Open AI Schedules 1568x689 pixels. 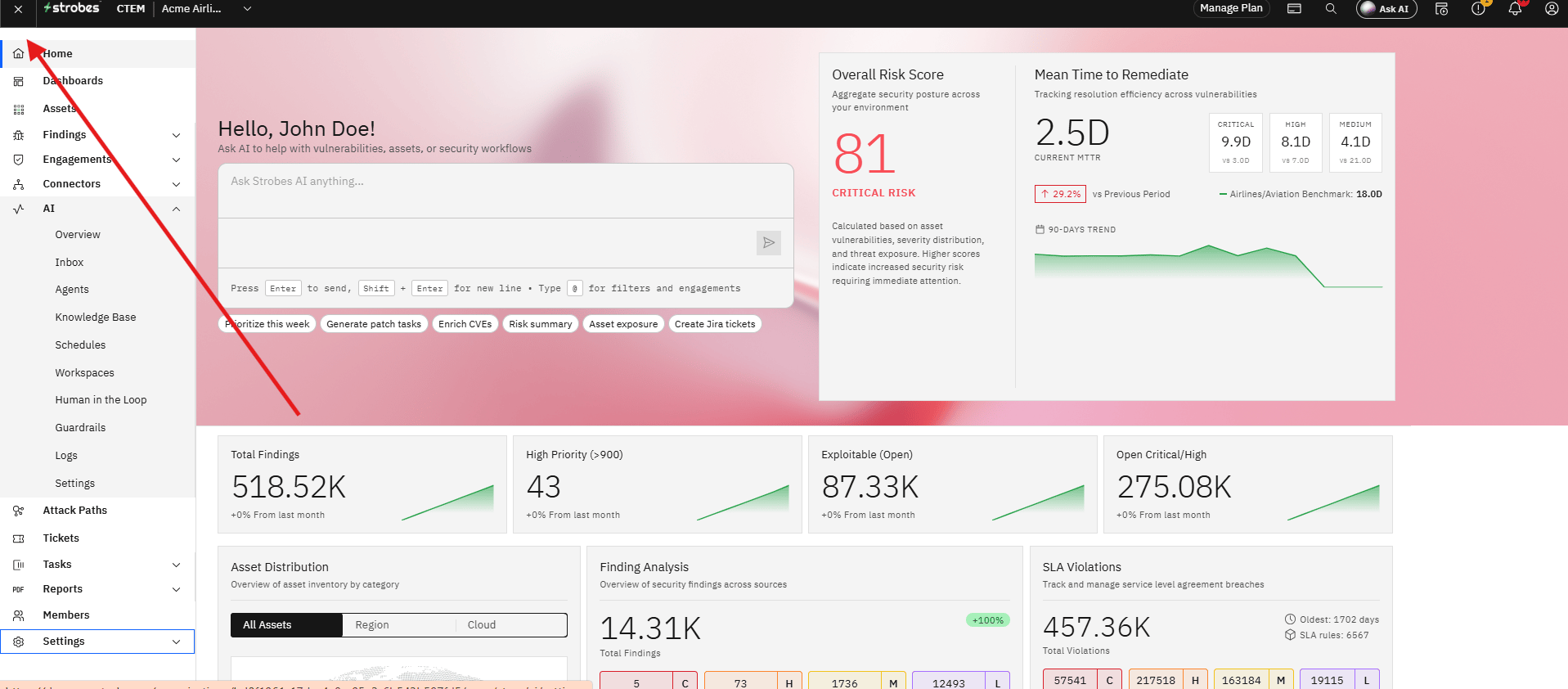[x=80, y=345]
